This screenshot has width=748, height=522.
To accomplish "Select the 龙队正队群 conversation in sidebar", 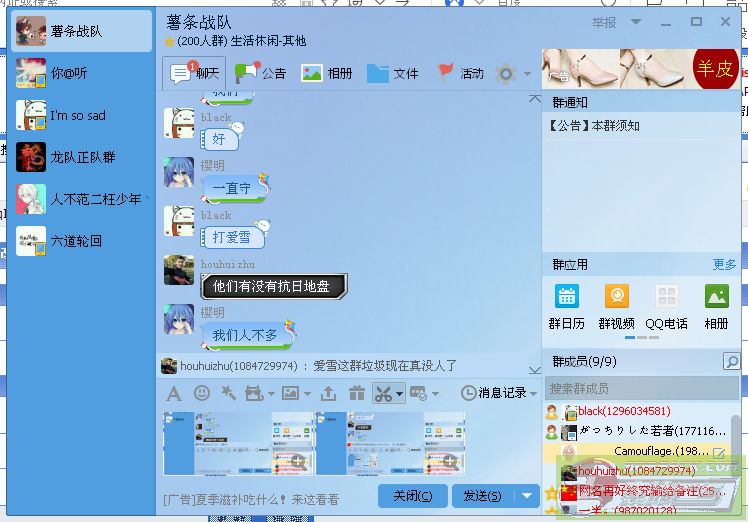I will pyautogui.click(x=80, y=157).
